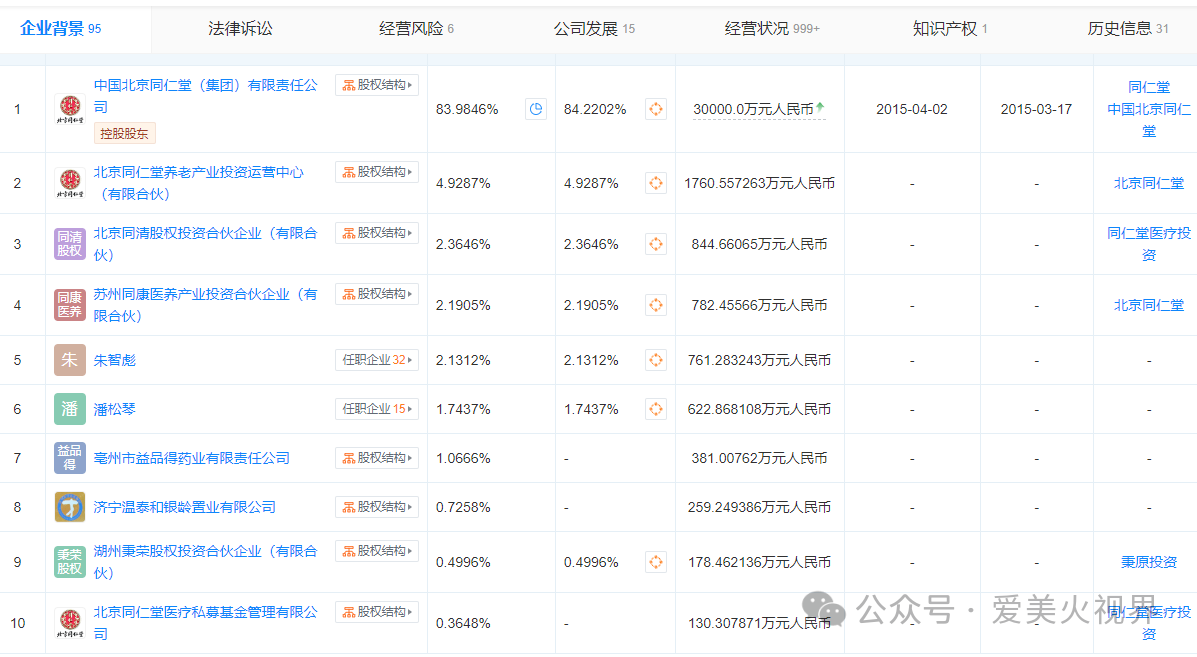
Task: Click the date 2015-03-17
Action: 1036,109
